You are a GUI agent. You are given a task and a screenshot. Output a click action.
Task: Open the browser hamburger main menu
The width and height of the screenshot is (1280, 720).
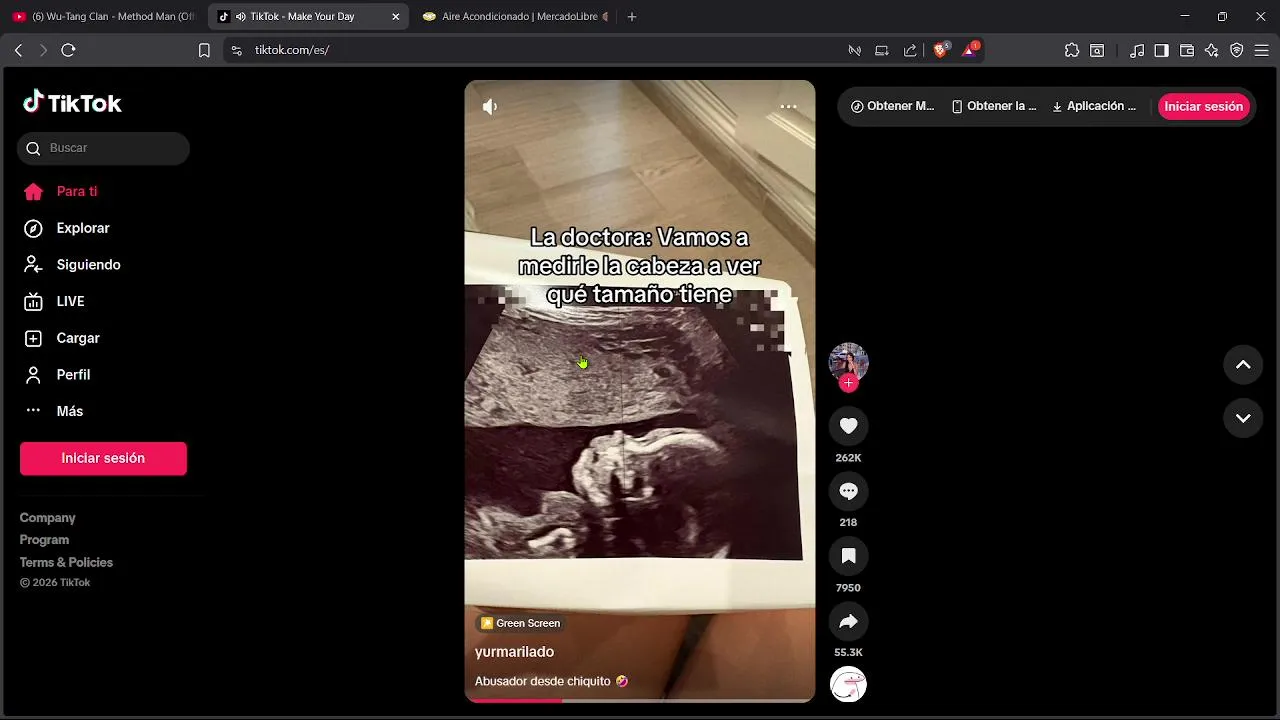click(x=1262, y=50)
